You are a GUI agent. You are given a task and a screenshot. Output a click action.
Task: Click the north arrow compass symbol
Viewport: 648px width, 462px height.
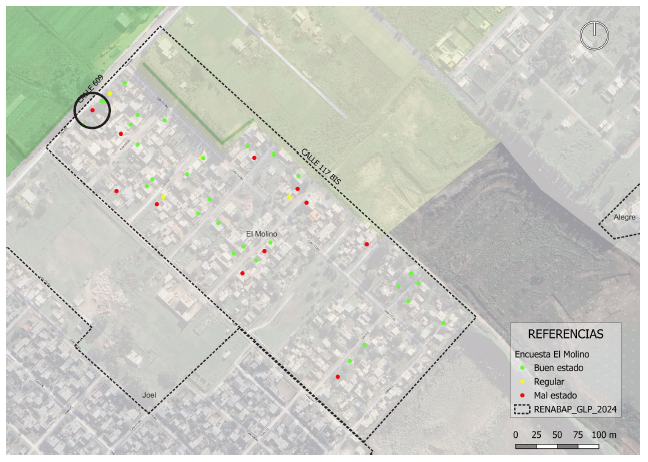pos(594,35)
